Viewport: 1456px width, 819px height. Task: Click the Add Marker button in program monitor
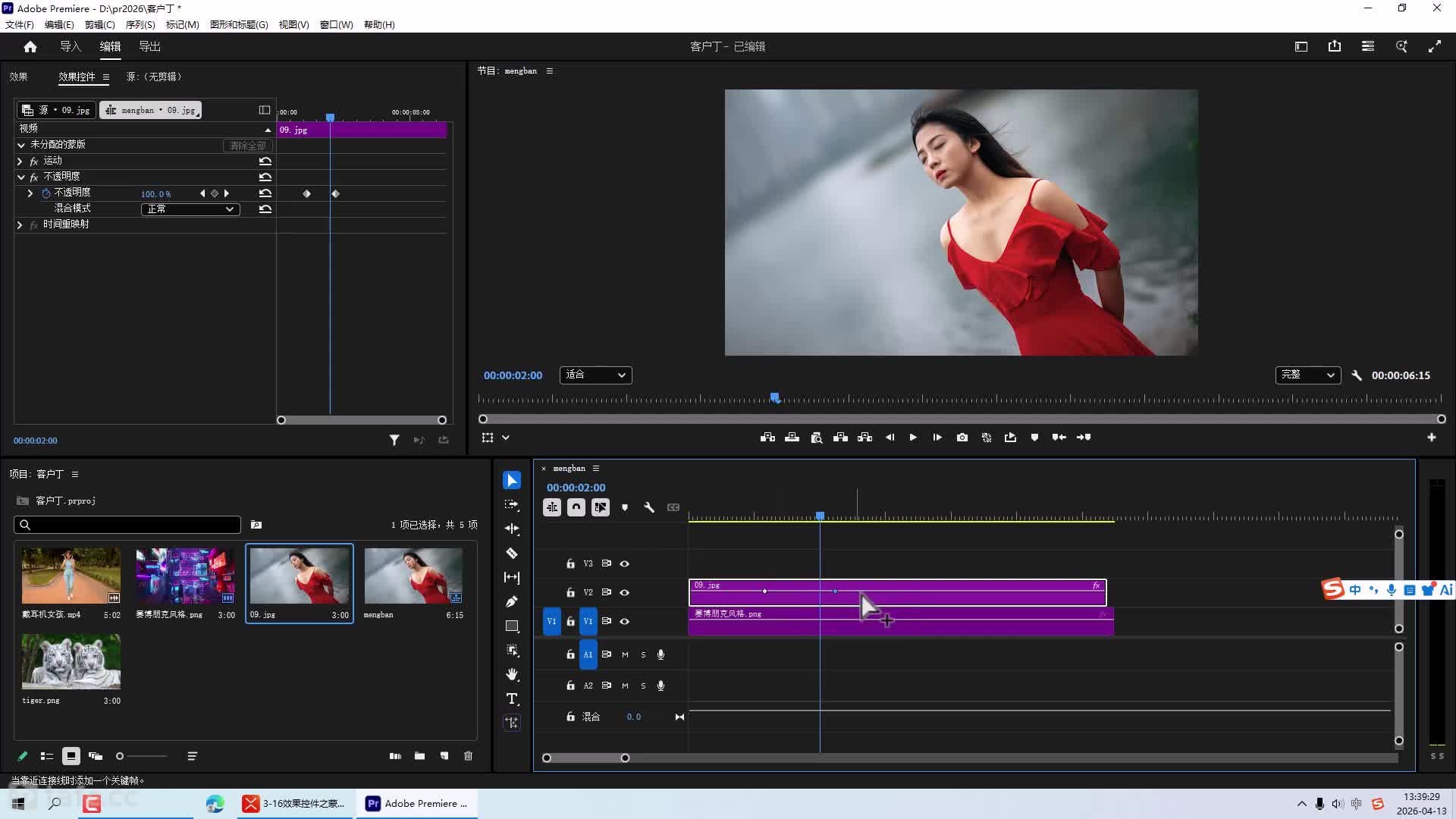point(1034,438)
